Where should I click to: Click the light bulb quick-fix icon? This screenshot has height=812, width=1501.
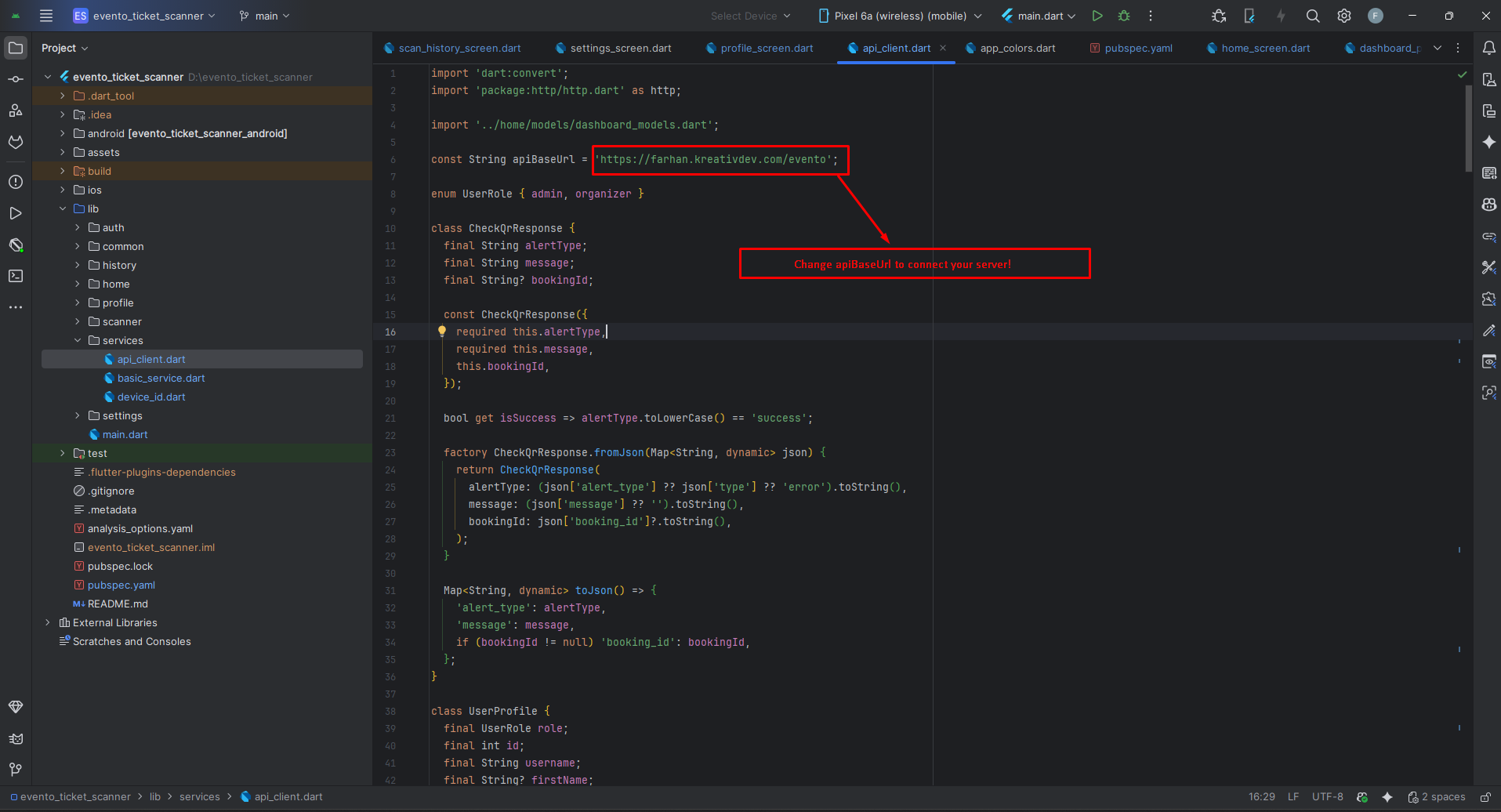pyautogui.click(x=442, y=332)
